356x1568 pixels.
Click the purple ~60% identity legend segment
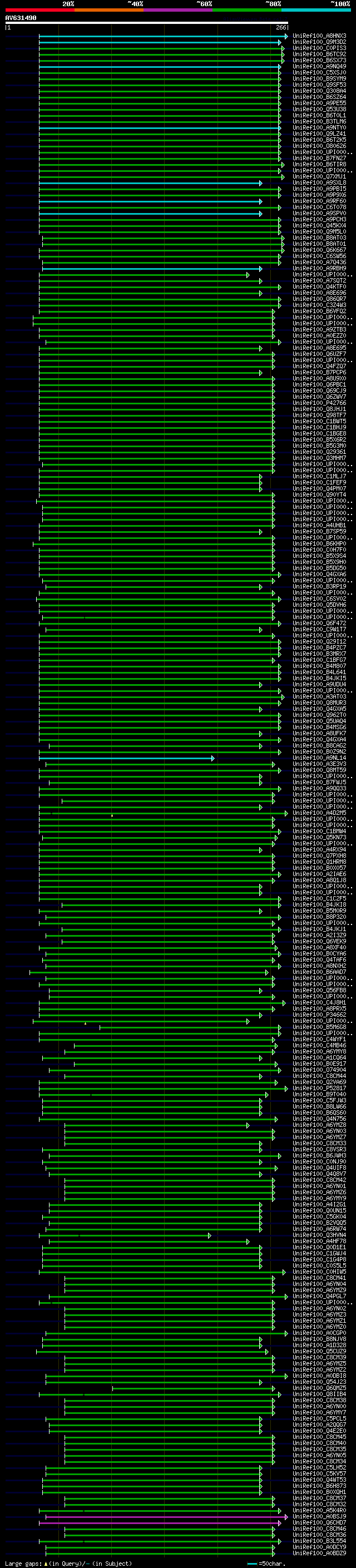[177, 10]
